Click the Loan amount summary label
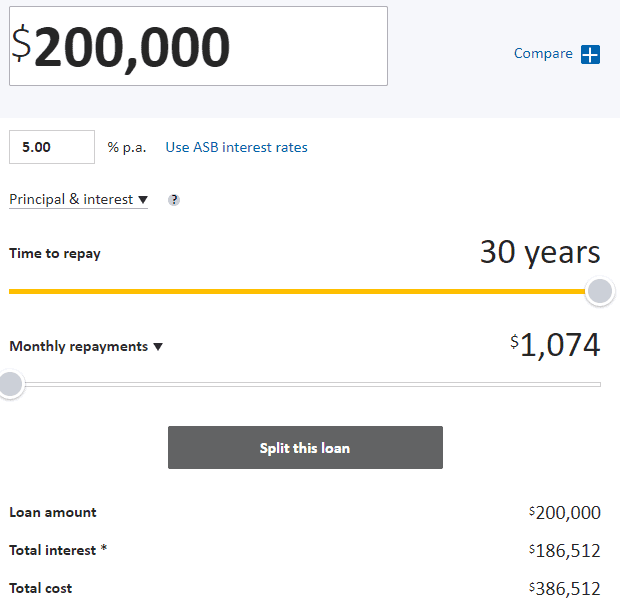The width and height of the screenshot is (620, 612). coord(53,512)
